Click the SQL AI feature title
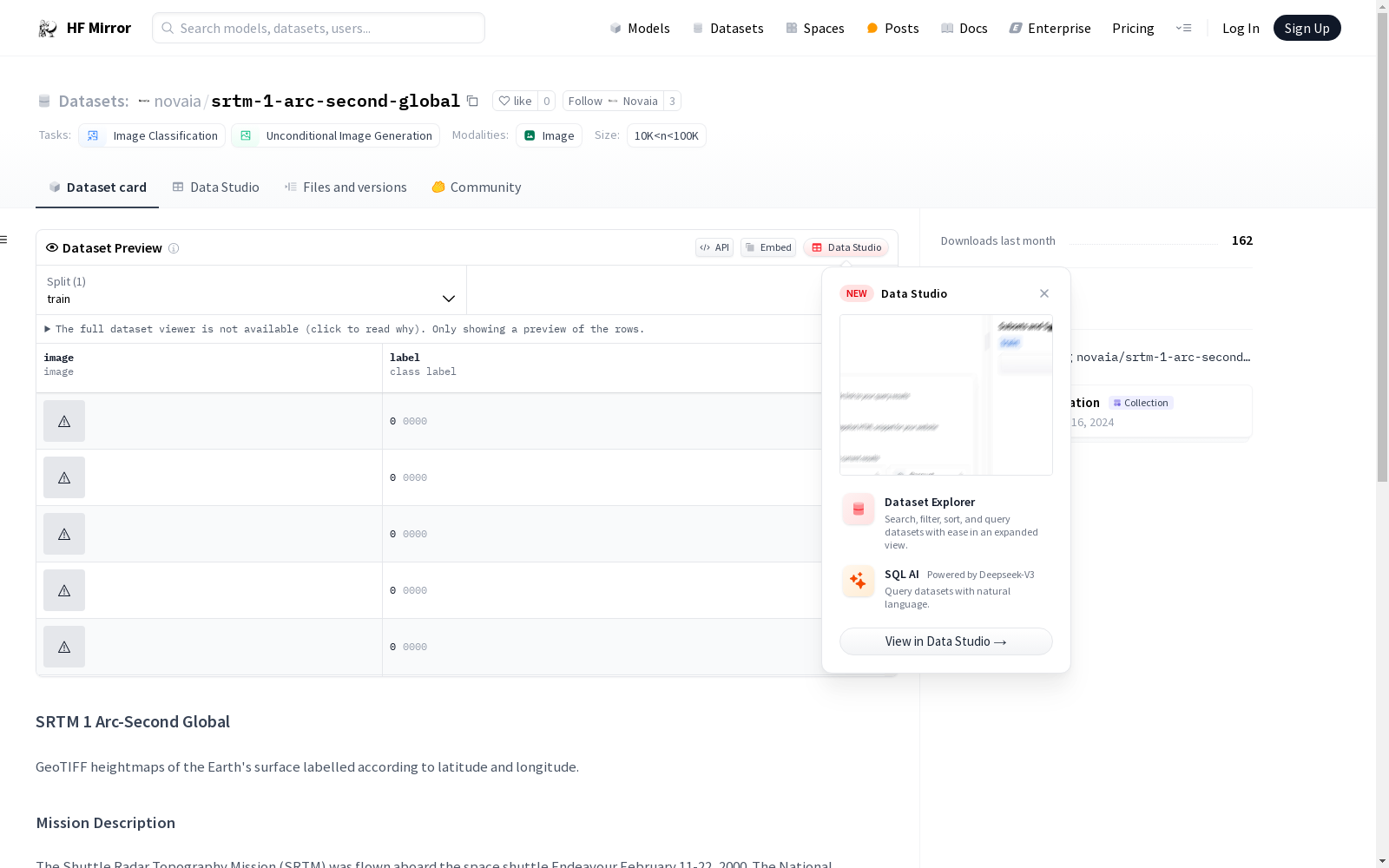 point(902,574)
